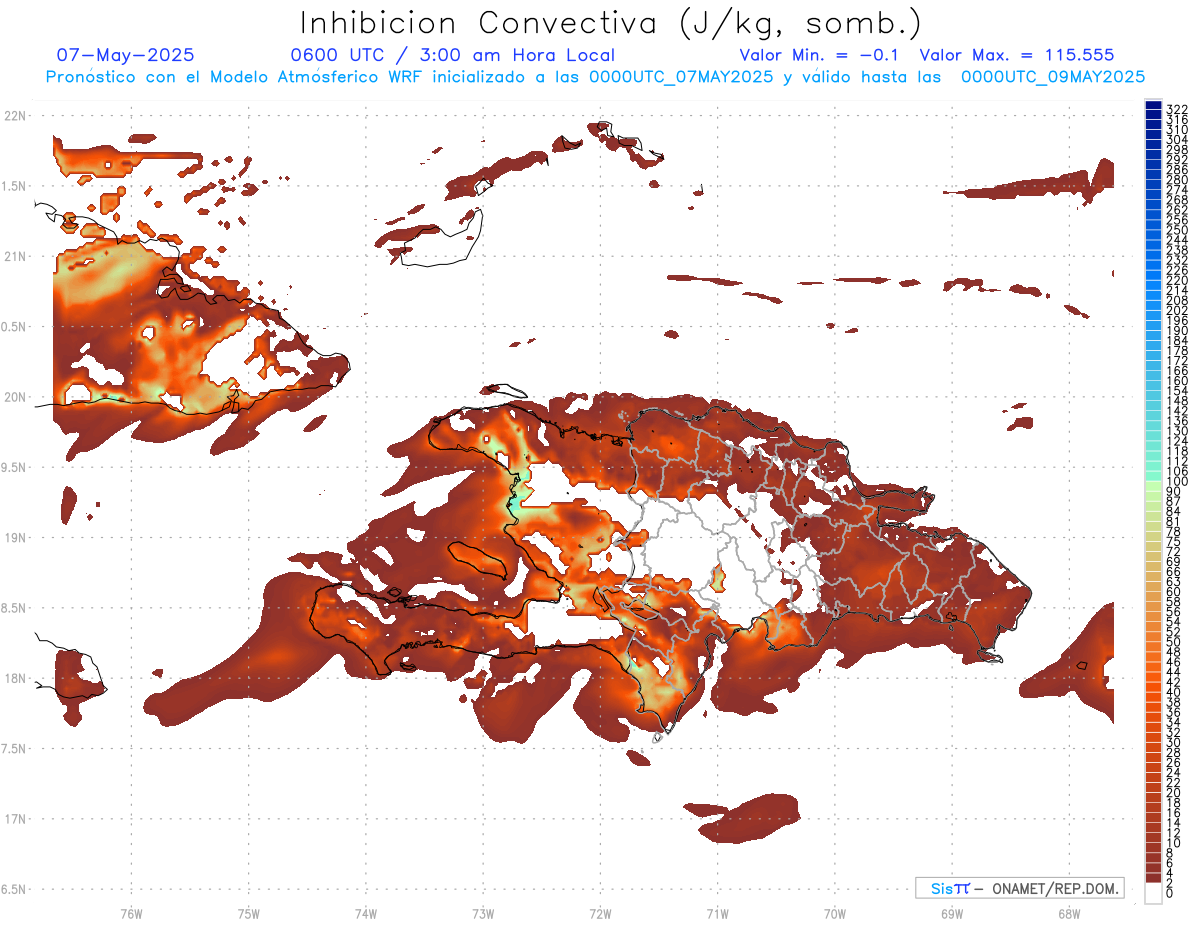Click the "Valor Max. = 115.555" readout
The image size is (1200, 927).
click(x=1016, y=55)
